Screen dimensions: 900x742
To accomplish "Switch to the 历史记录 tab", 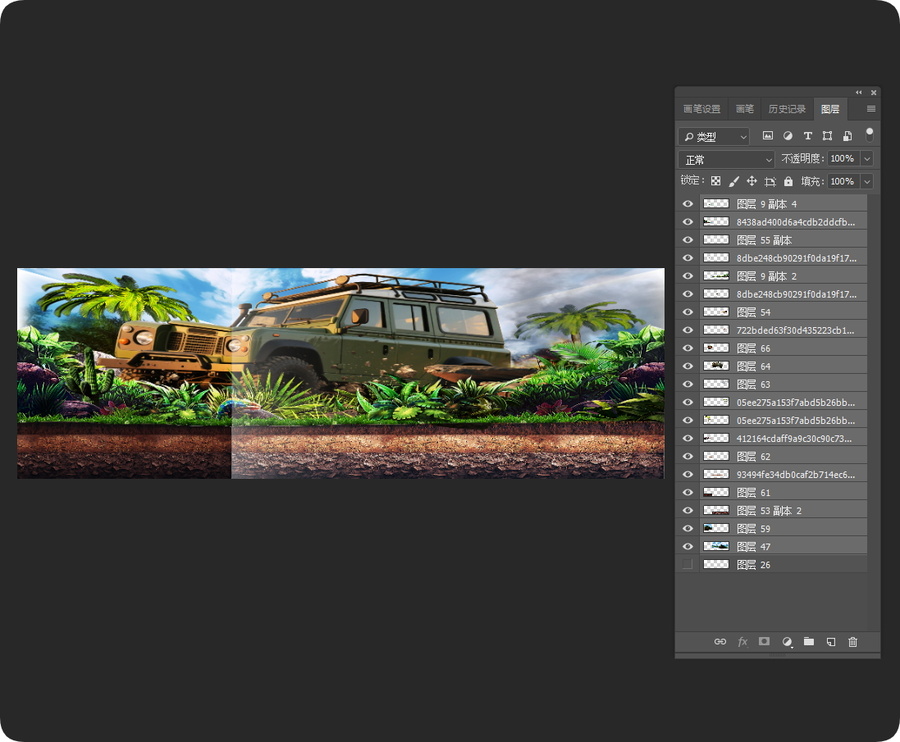I will coord(787,109).
